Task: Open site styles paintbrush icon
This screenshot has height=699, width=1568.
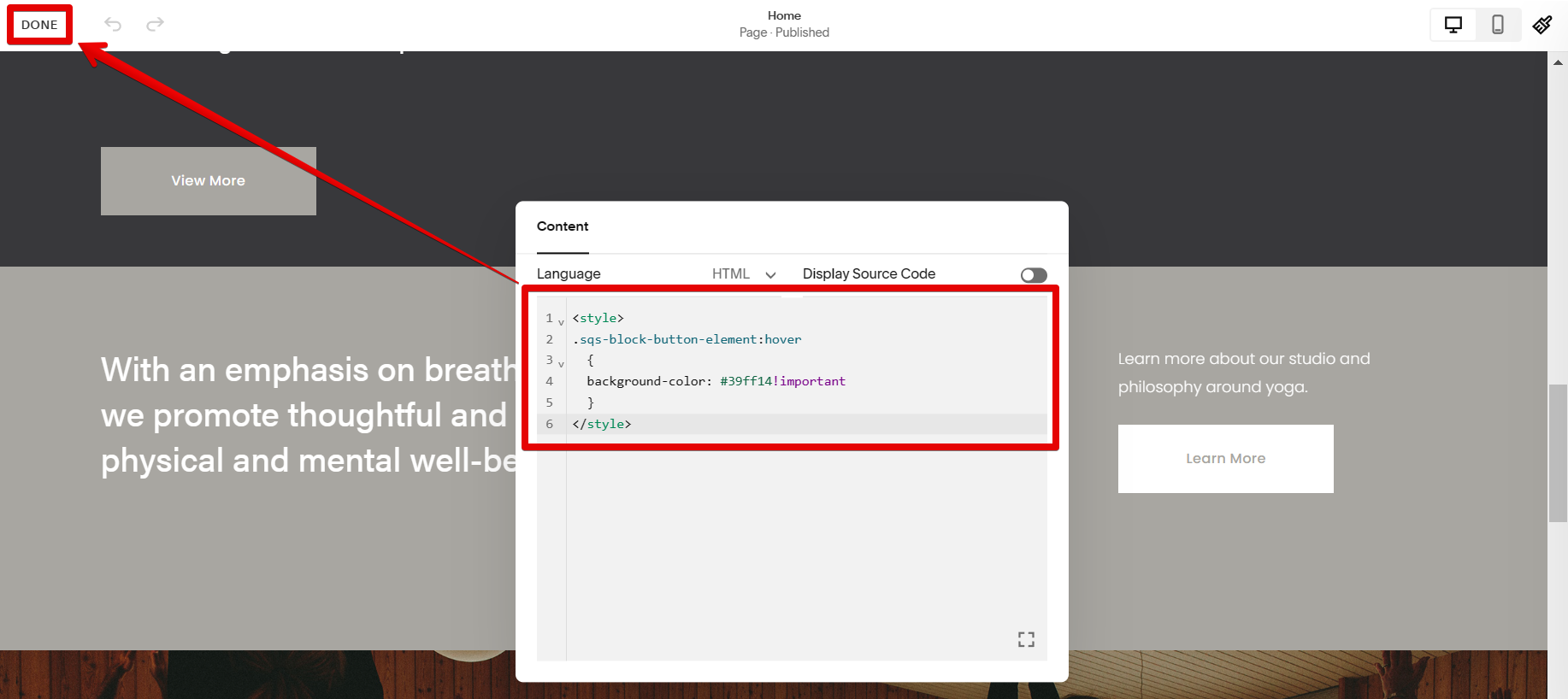Action: [1541, 25]
